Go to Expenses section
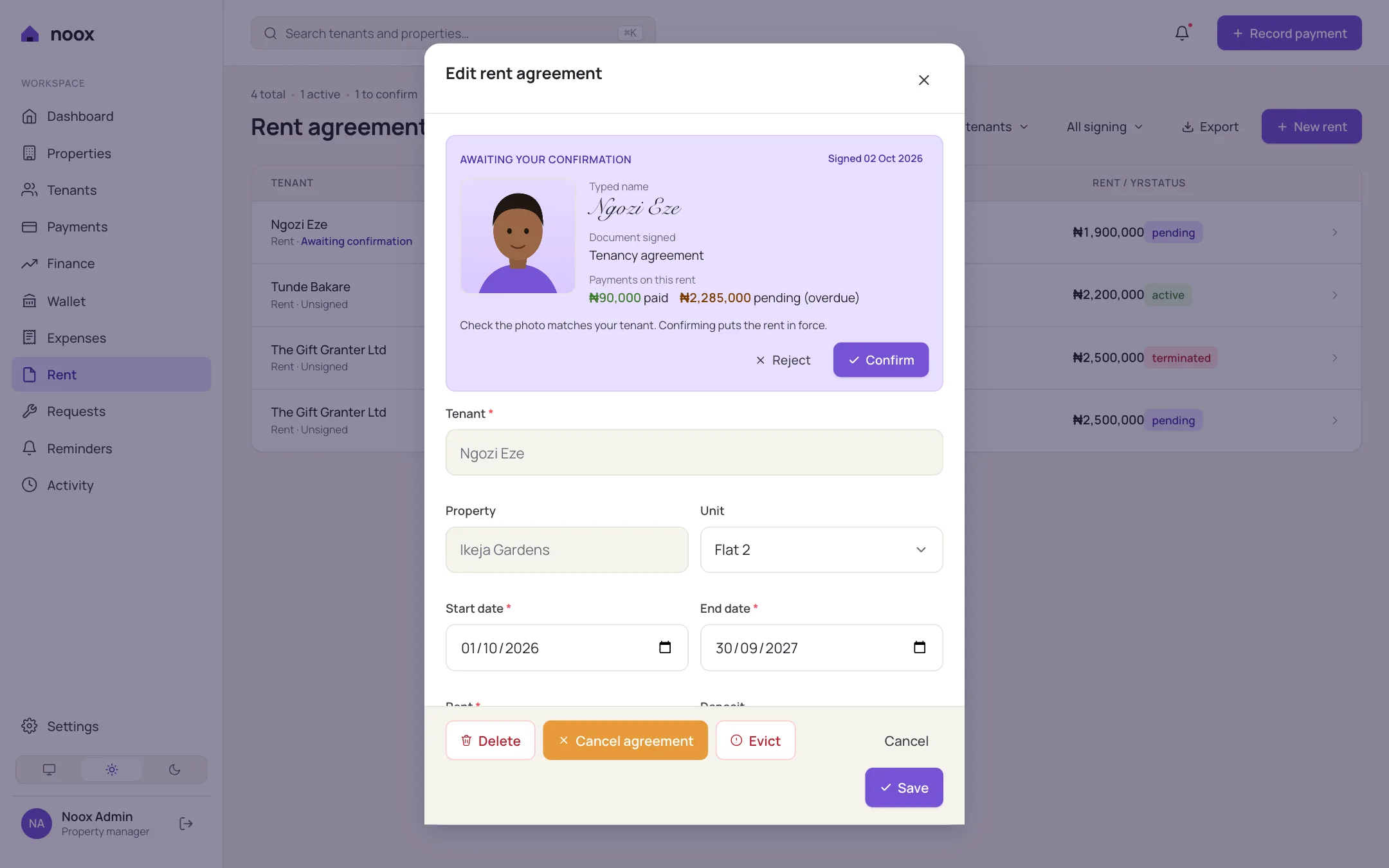Image resolution: width=1389 pixels, height=868 pixels. pyautogui.click(x=111, y=338)
